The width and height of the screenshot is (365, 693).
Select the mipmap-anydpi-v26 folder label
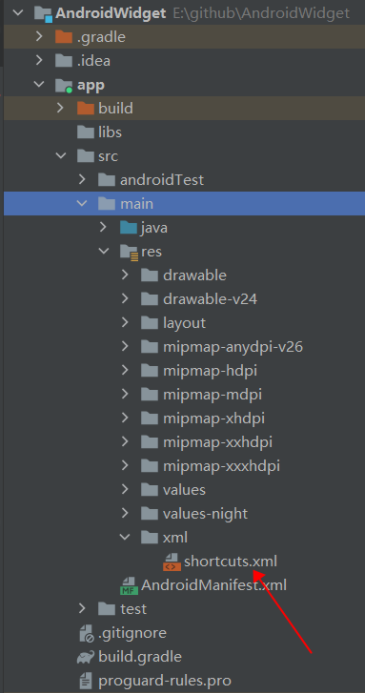click(233, 347)
